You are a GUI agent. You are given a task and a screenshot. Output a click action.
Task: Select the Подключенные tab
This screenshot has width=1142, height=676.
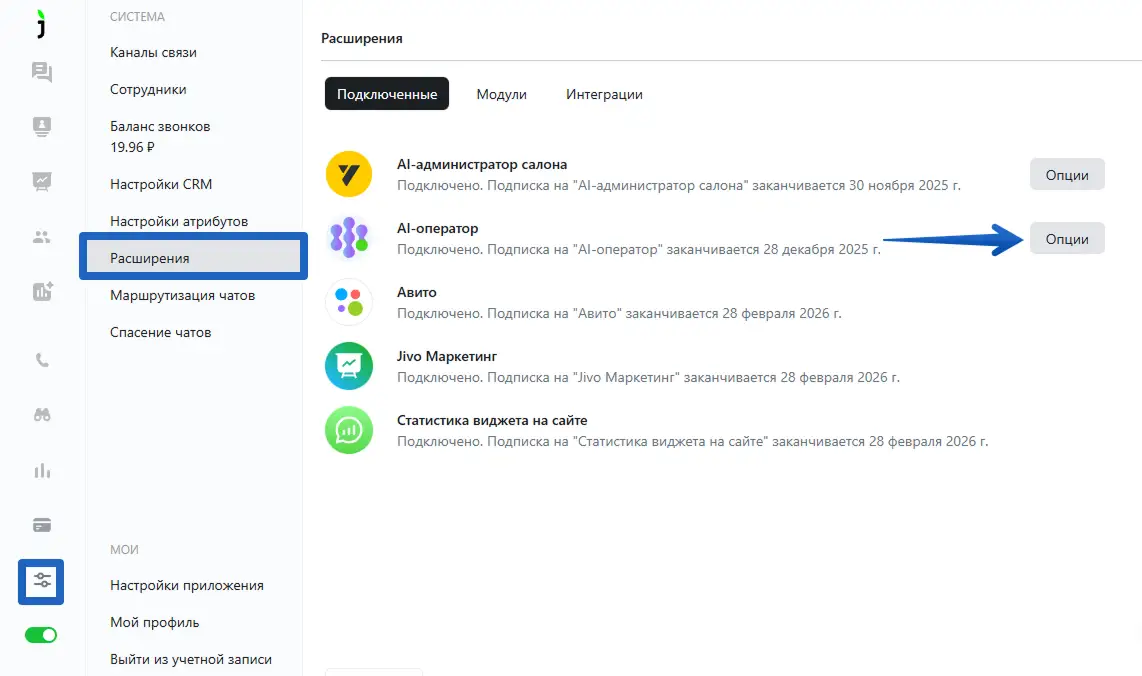(x=387, y=94)
